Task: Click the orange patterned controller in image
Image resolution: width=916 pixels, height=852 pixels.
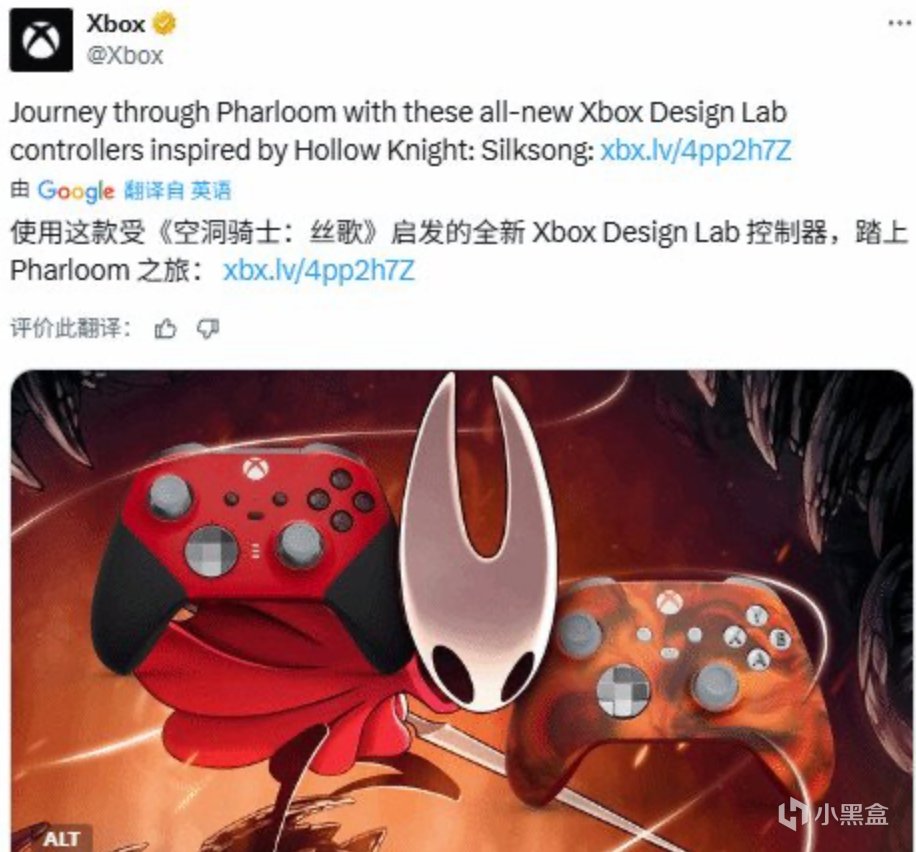Action: [x=672, y=672]
